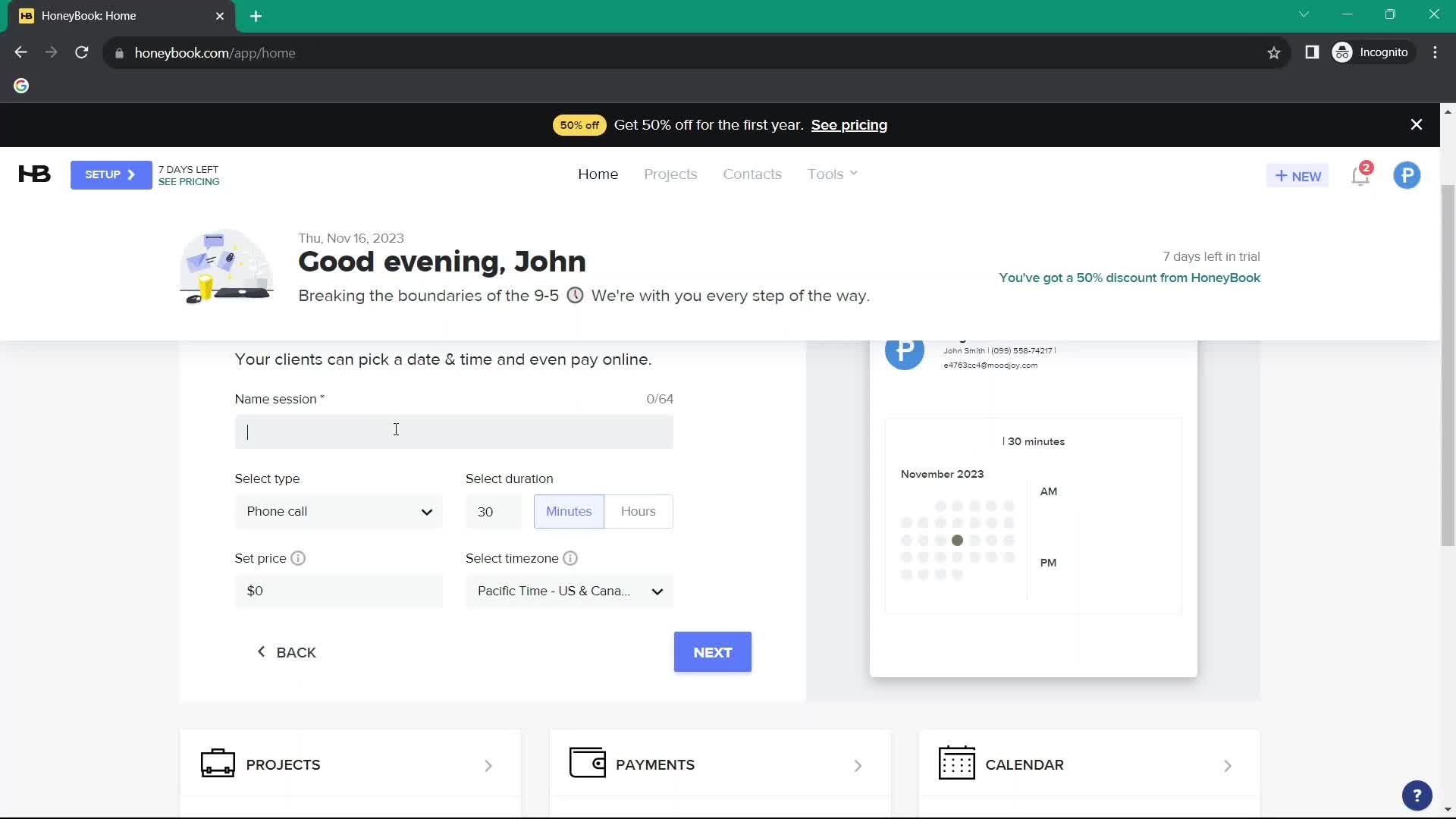Close the HoneyBook: Home tab
This screenshot has width=1456, height=819.
coord(220,16)
